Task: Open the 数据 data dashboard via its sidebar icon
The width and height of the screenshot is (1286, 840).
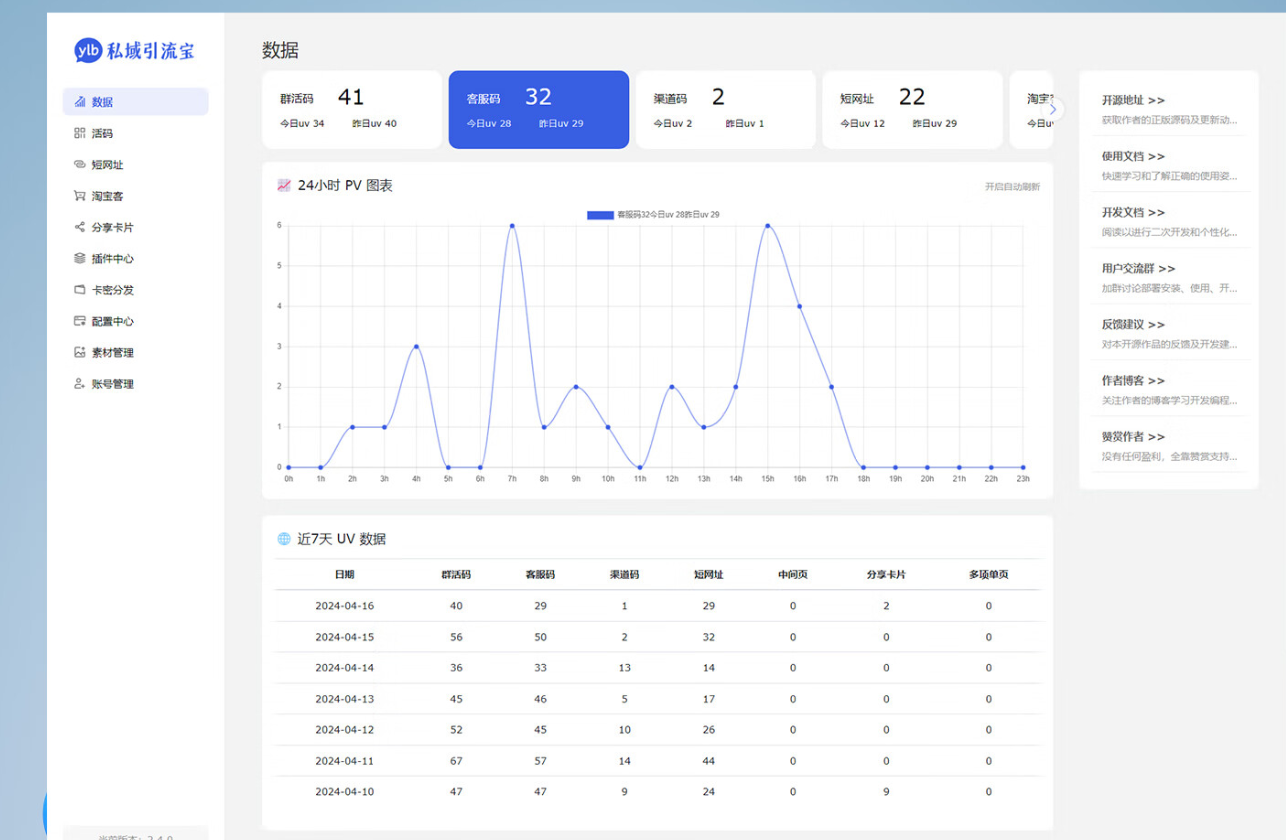Action: click(80, 102)
